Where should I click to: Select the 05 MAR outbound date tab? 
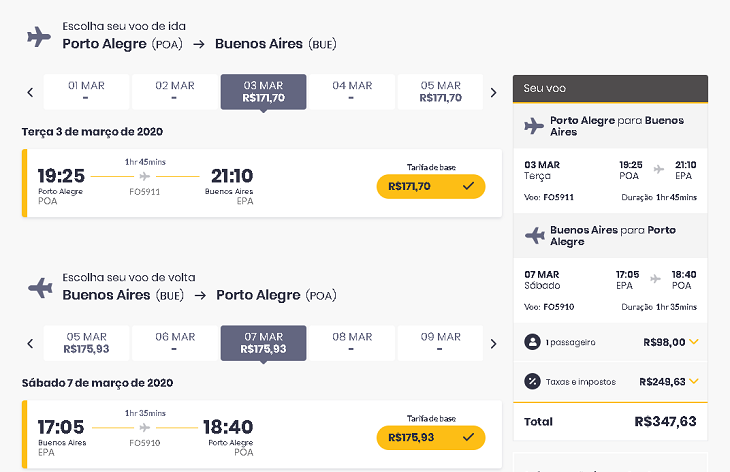(x=440, y=92)
